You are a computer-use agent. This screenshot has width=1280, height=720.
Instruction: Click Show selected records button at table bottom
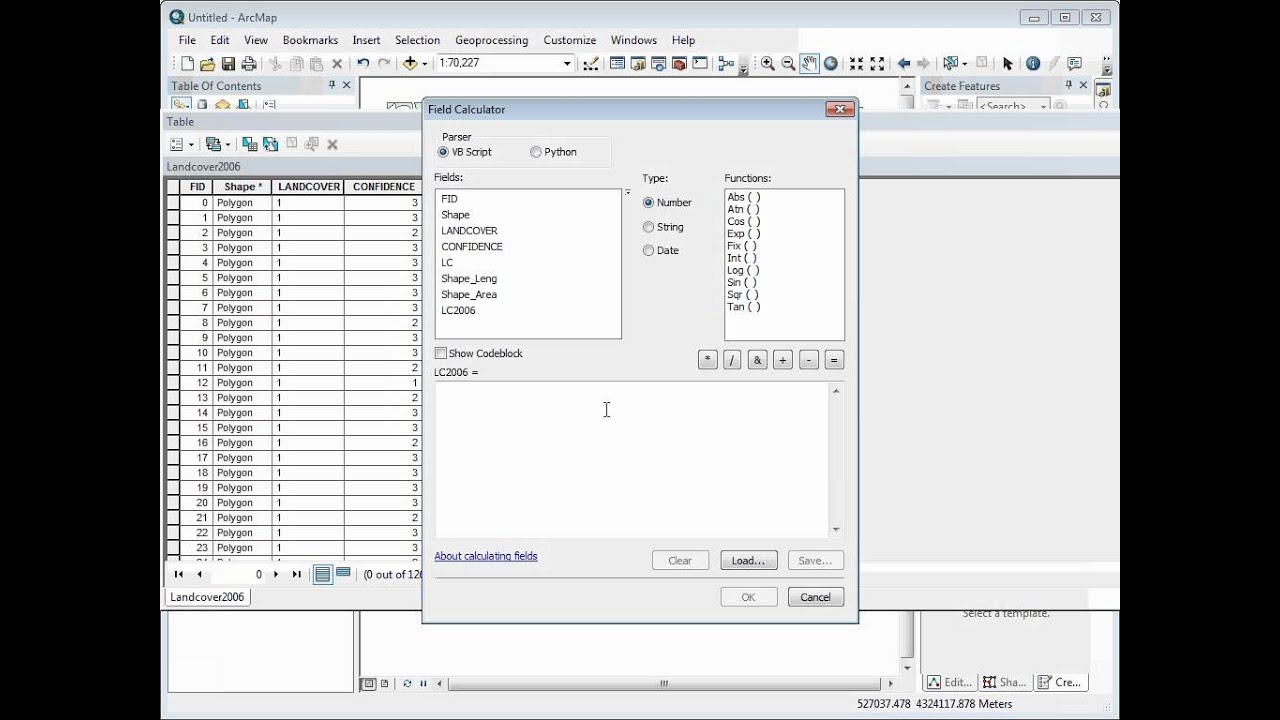coord(343,574)
